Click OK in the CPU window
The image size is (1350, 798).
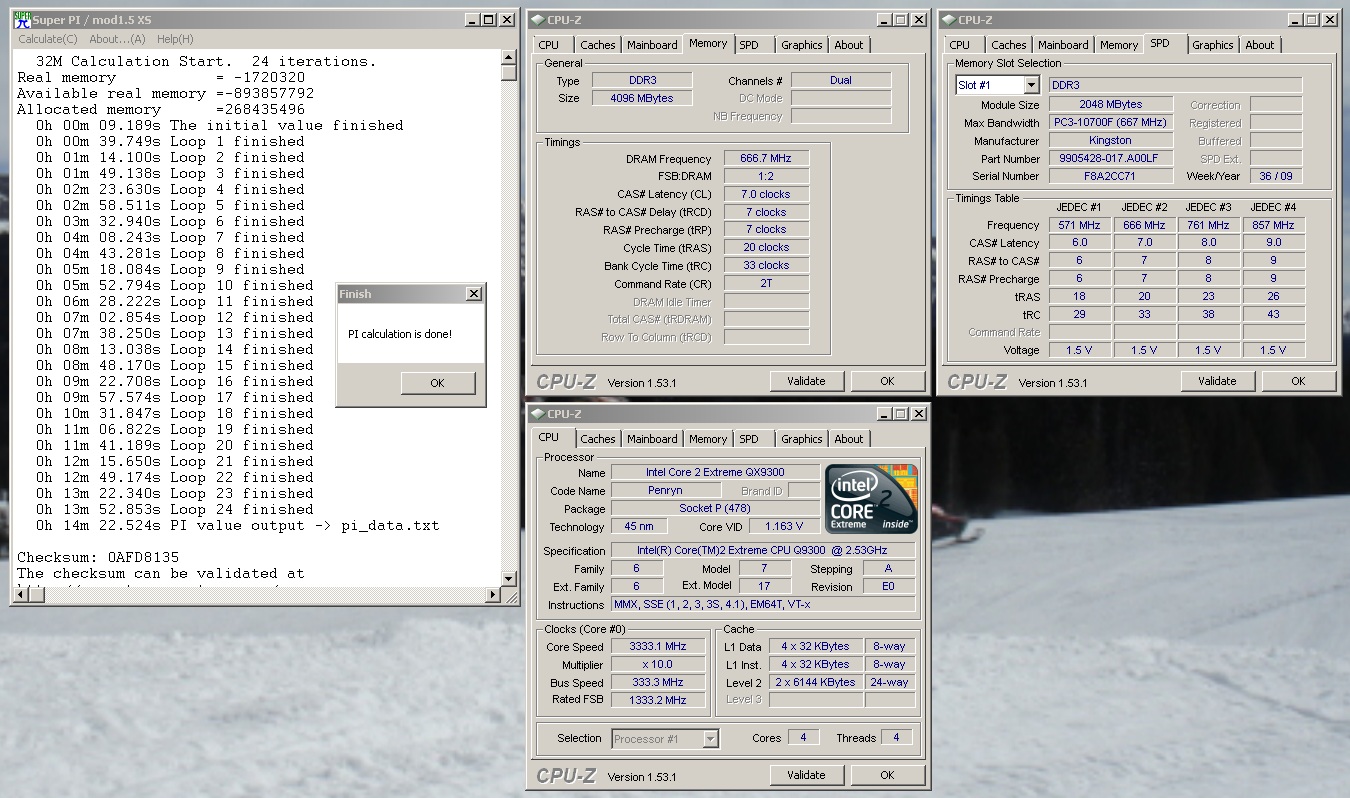887,775
